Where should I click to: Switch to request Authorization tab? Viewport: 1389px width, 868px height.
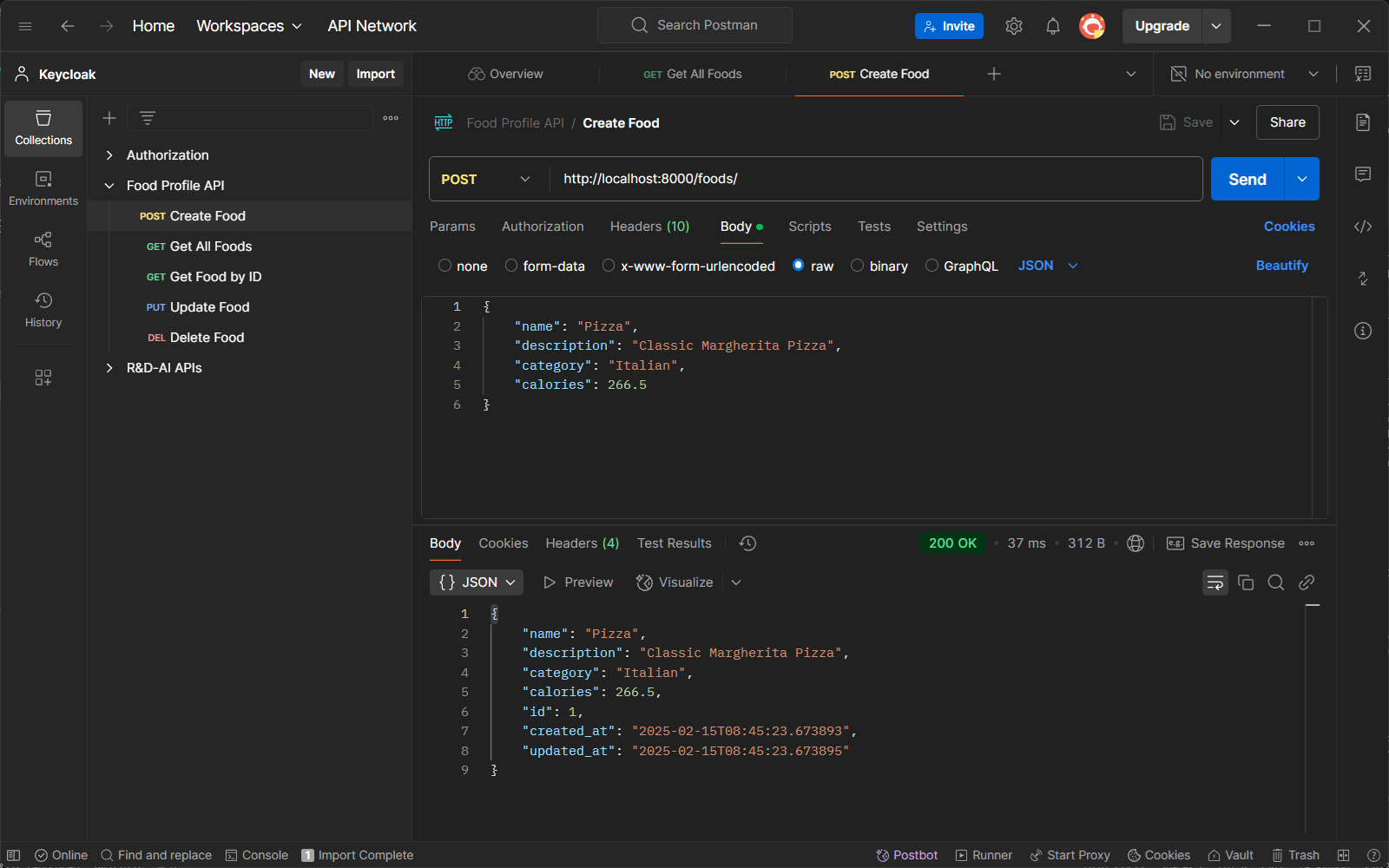[x=543, y=227]
